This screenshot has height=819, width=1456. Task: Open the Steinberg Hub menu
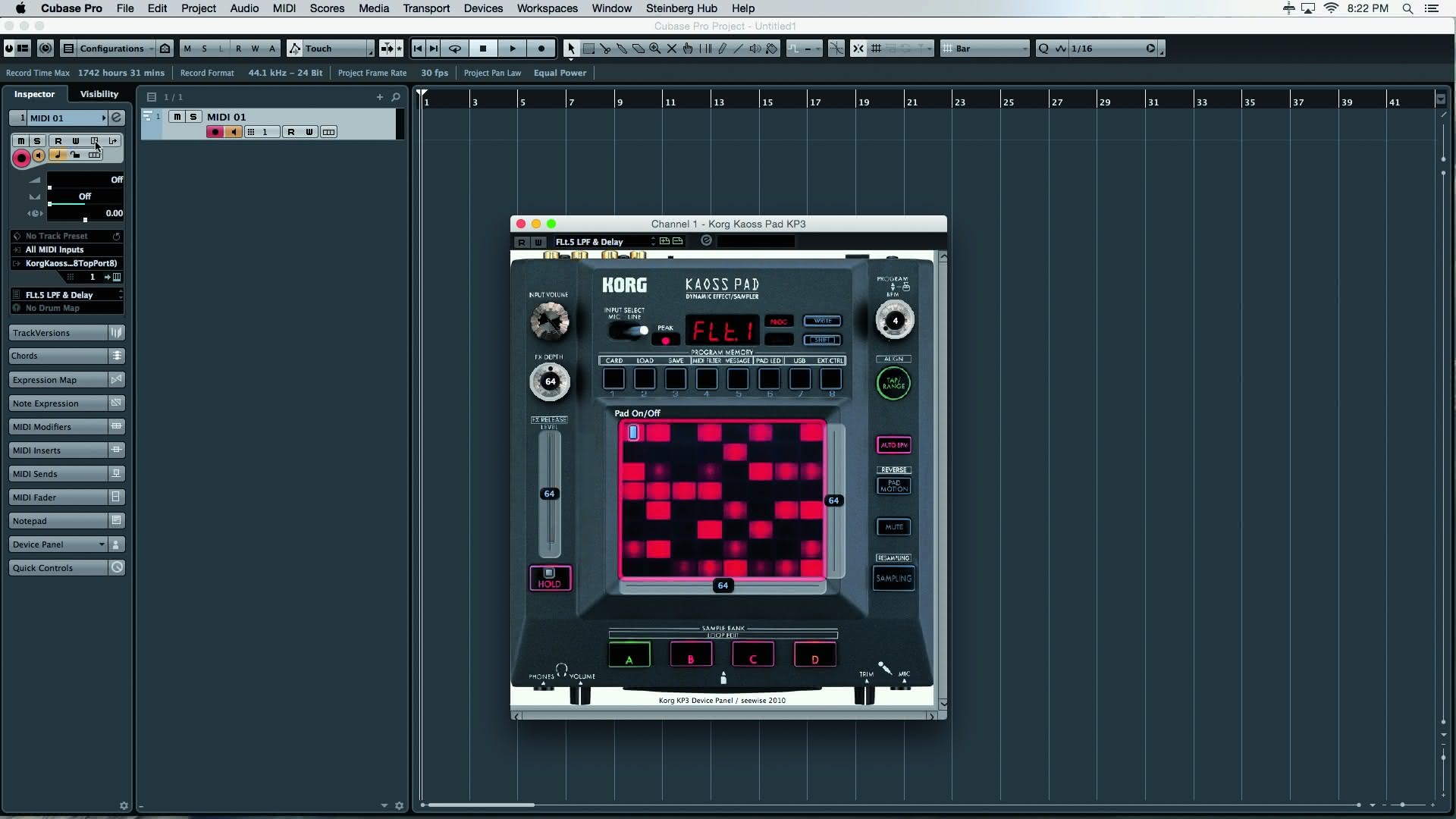point(681,8)
